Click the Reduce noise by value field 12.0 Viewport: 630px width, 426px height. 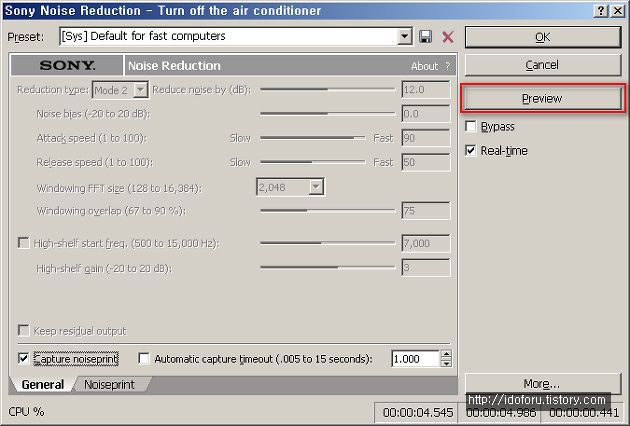tap(426, 90)
